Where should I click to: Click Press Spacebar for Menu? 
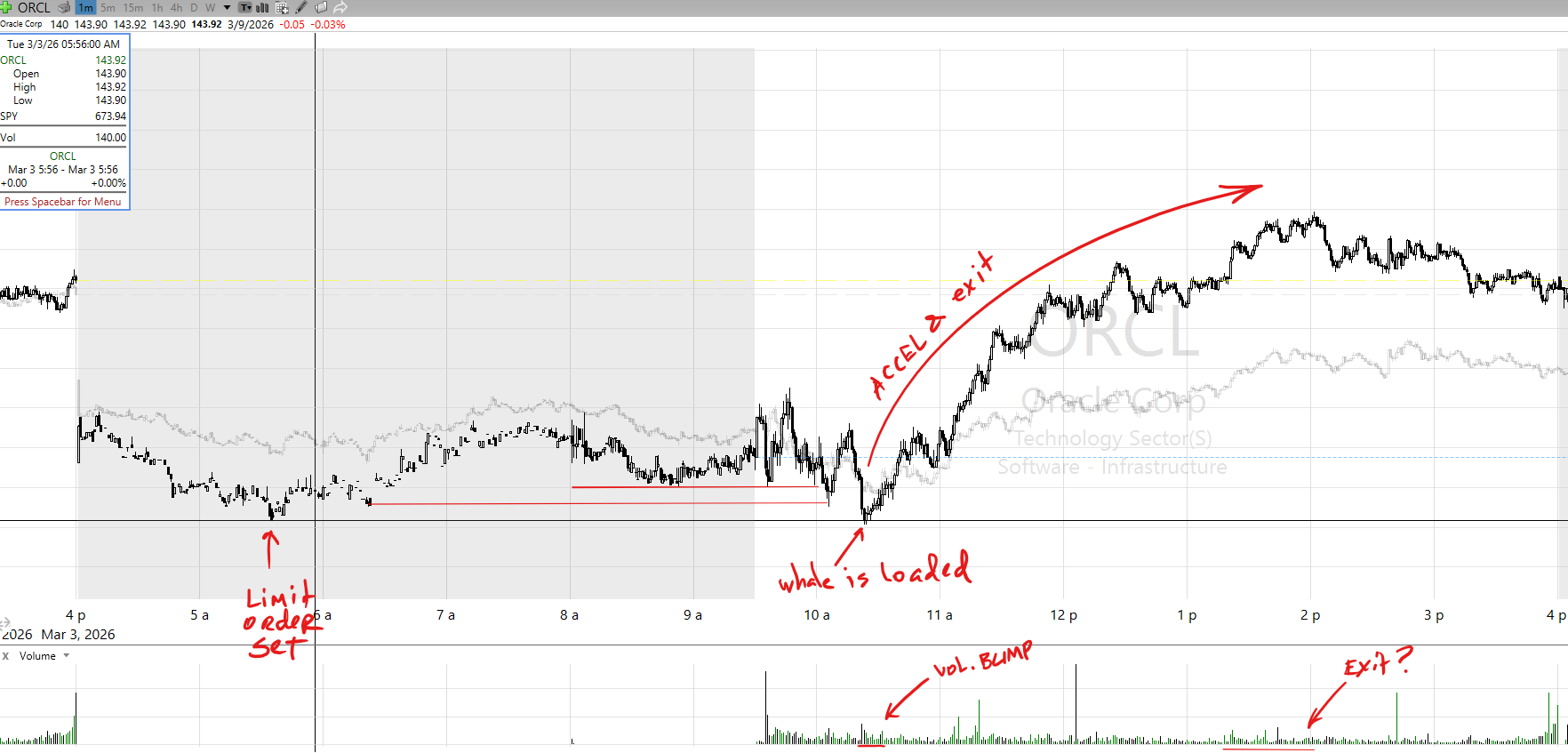pyautogui.click(x=63, y=202)
